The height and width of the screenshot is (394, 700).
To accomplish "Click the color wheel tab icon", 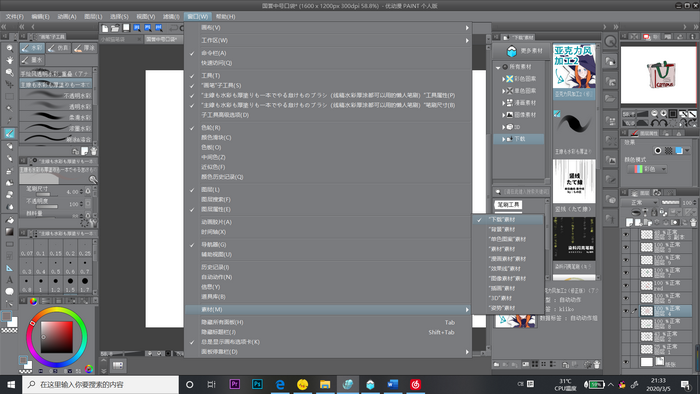I will click(x=33, y=301).
